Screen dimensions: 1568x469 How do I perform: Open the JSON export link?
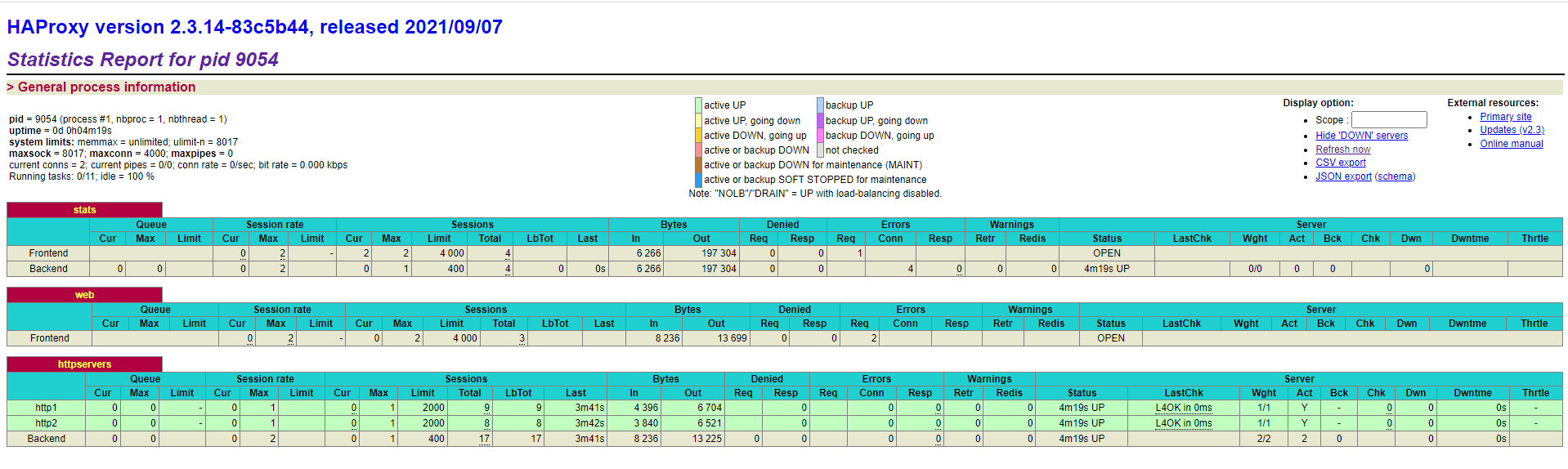pos(1343,176)
